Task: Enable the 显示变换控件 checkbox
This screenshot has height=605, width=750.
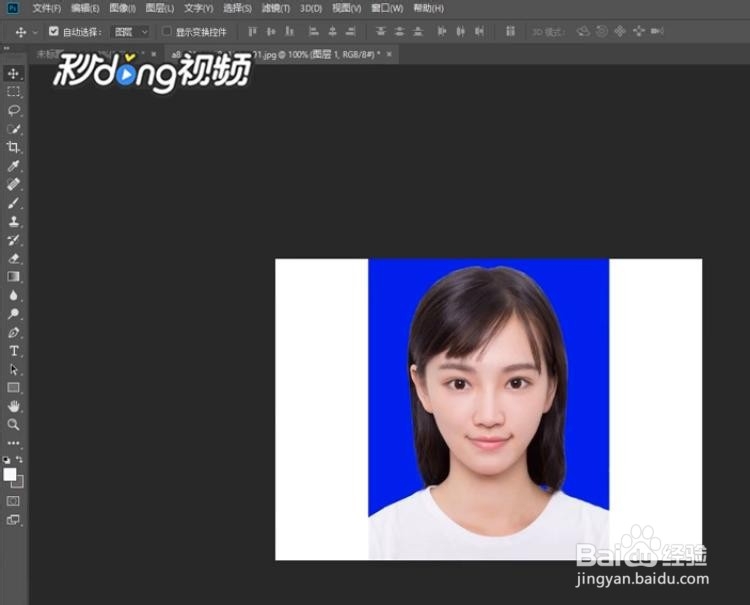Action: (166, 32)
